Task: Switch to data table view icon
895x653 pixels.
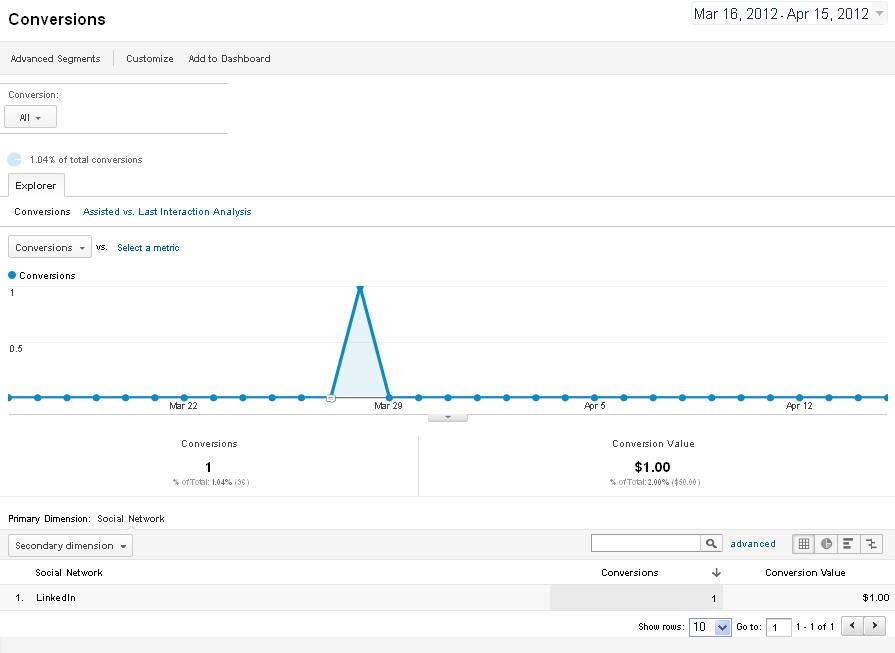Action: (x=804, y=544)
